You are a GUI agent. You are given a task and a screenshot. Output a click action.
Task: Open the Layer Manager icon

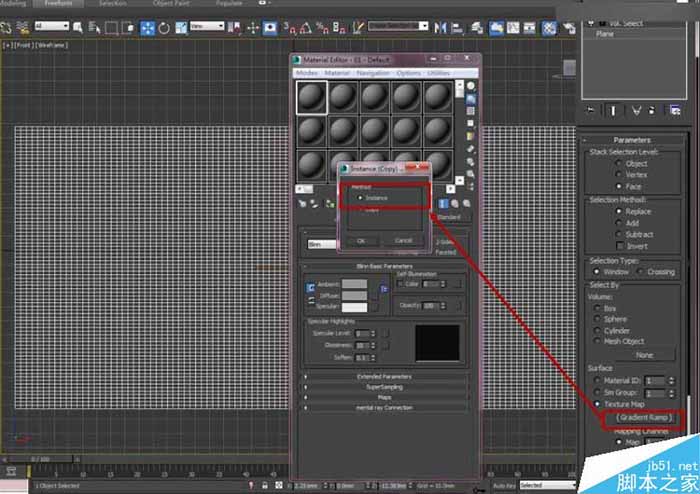point(477,28)
